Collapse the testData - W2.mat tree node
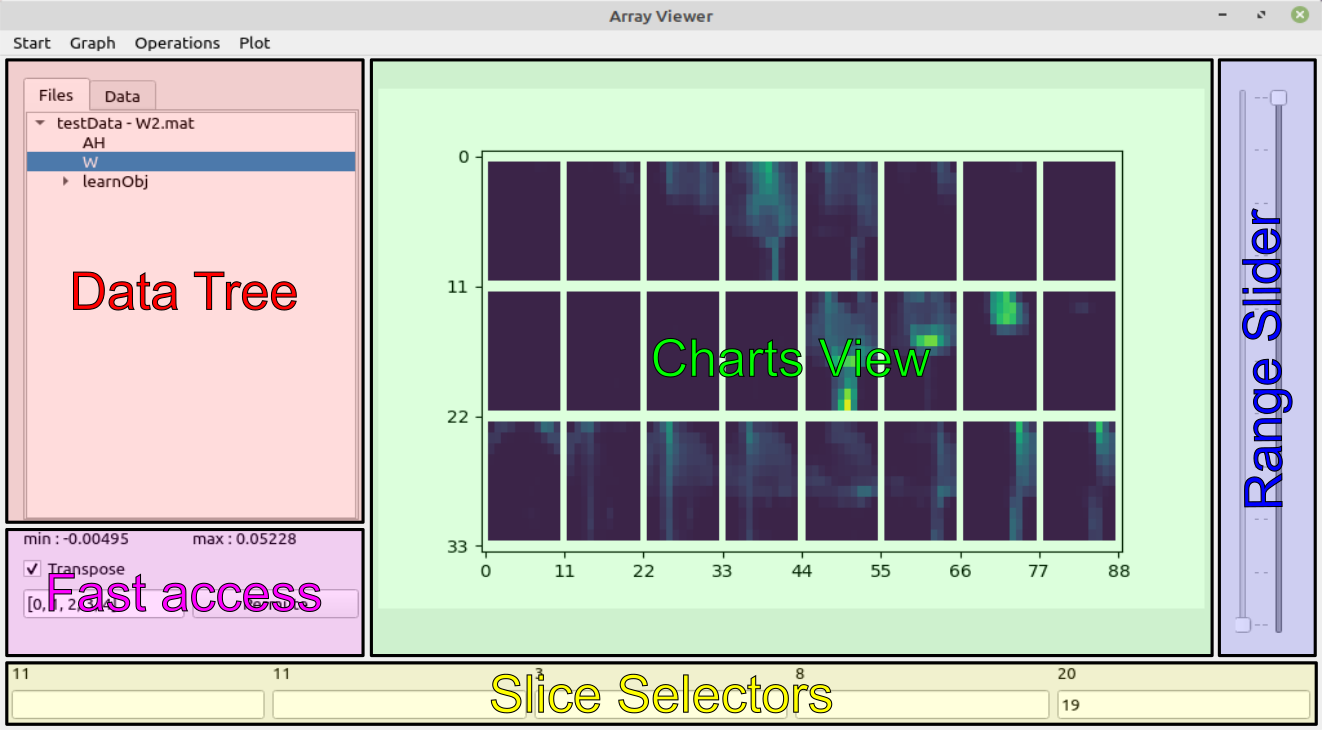The image size is (1322, 730). 39,123
